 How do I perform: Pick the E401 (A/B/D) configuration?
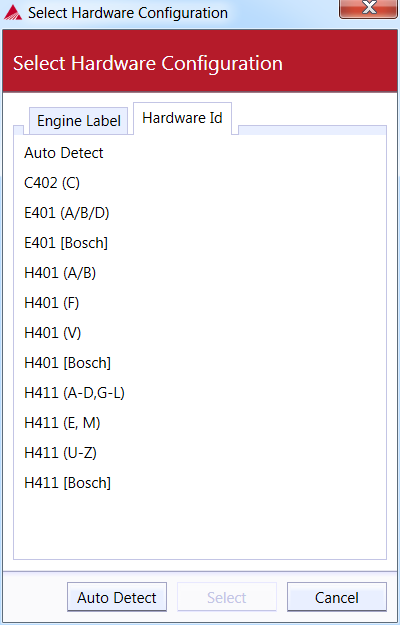point(67,213)
